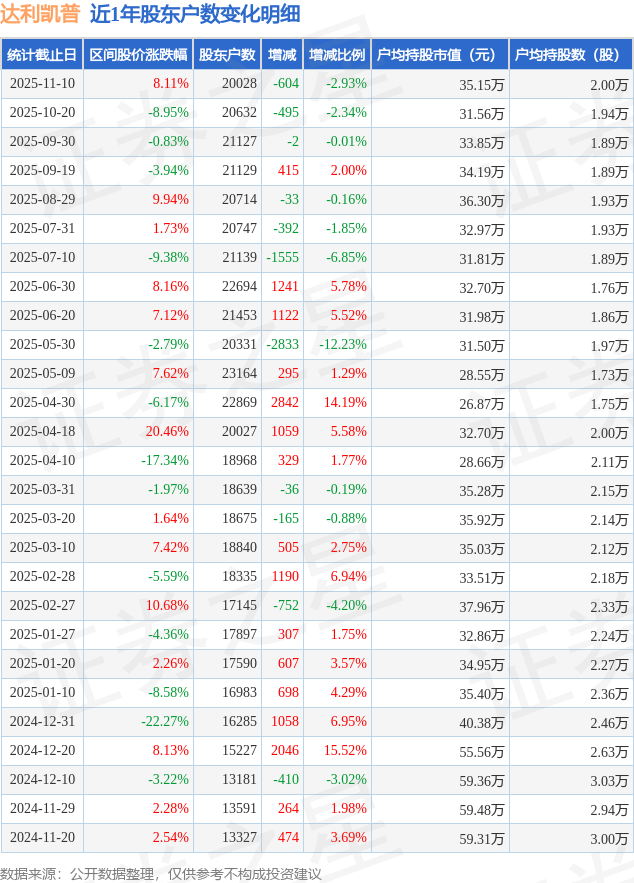This screenshot has width=634, height=883.
Task: Click the 户均持股数（股） column header
Action: pos(569,55)
